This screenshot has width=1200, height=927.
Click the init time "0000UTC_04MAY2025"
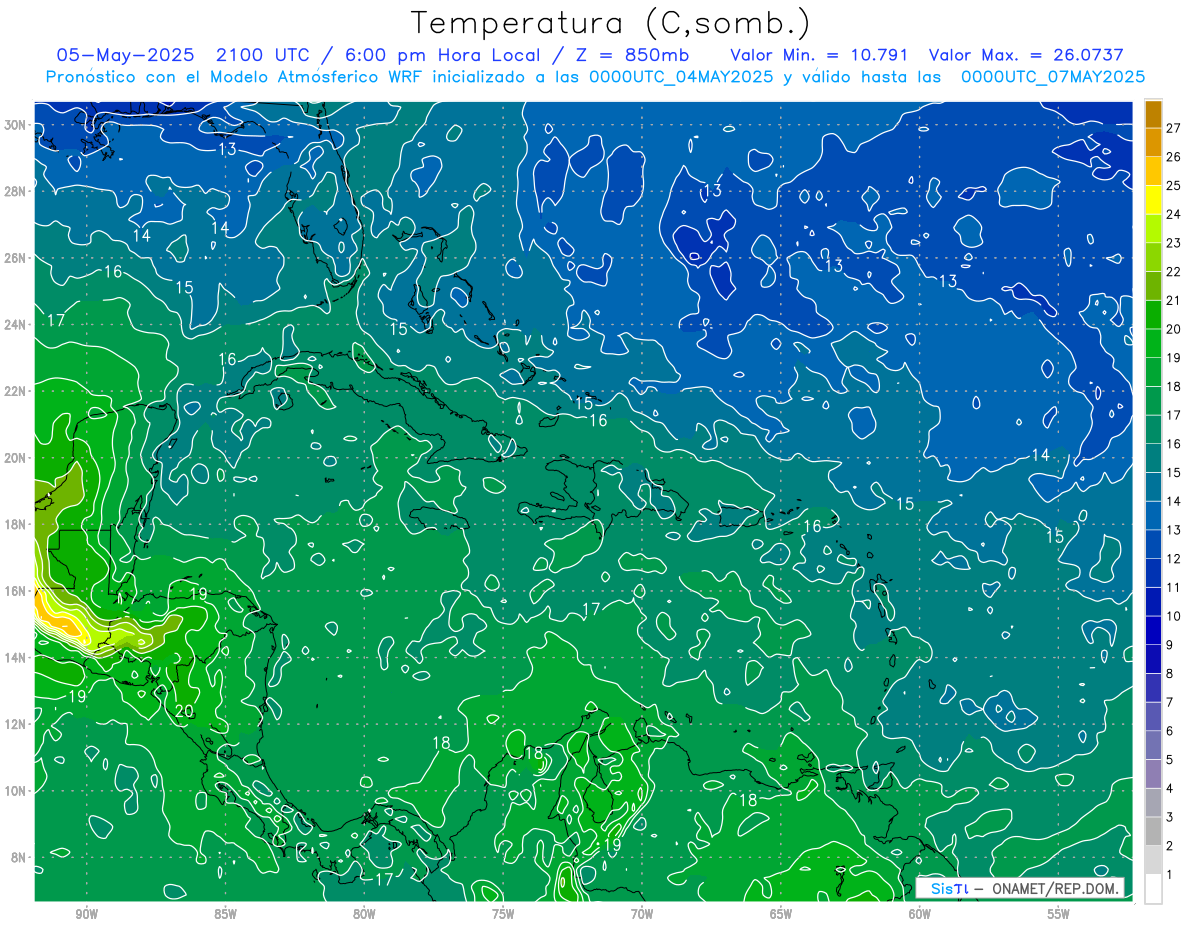681,77
